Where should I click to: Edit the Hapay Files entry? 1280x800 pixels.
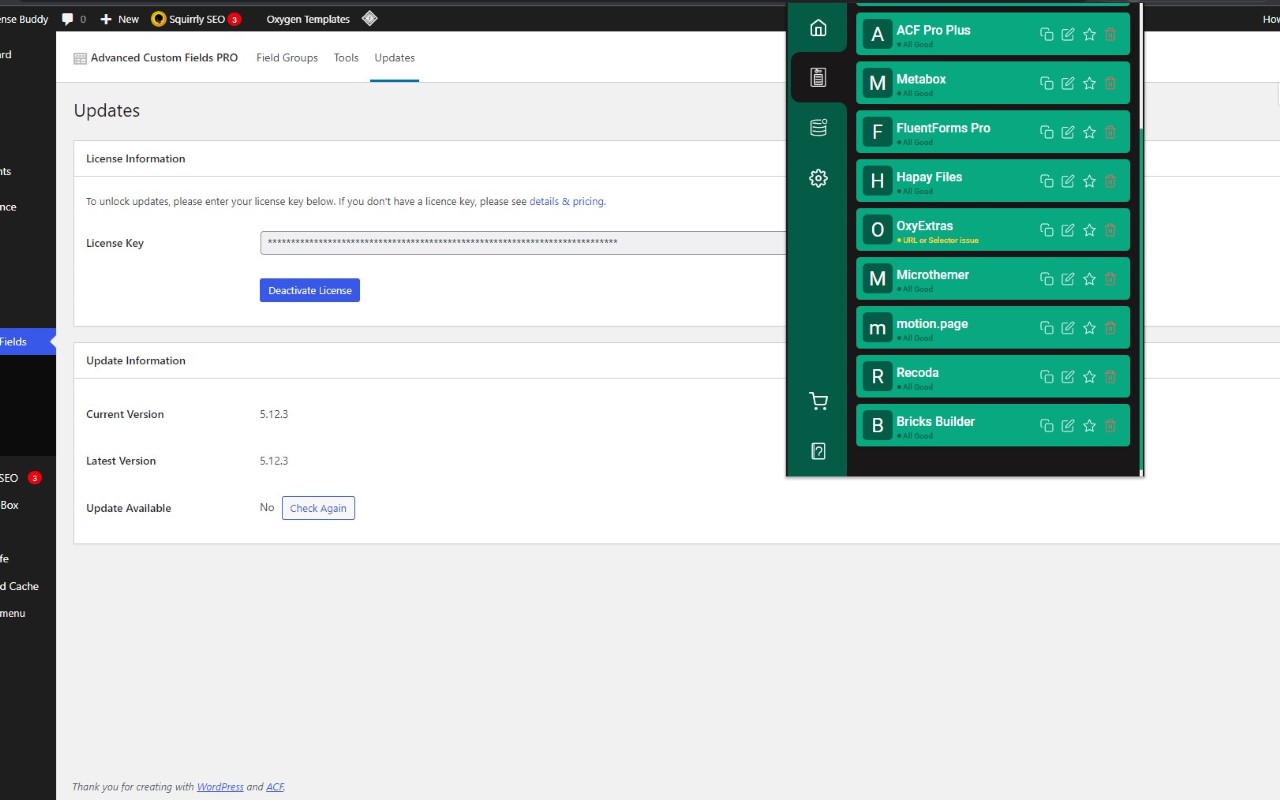(1068, 181)
